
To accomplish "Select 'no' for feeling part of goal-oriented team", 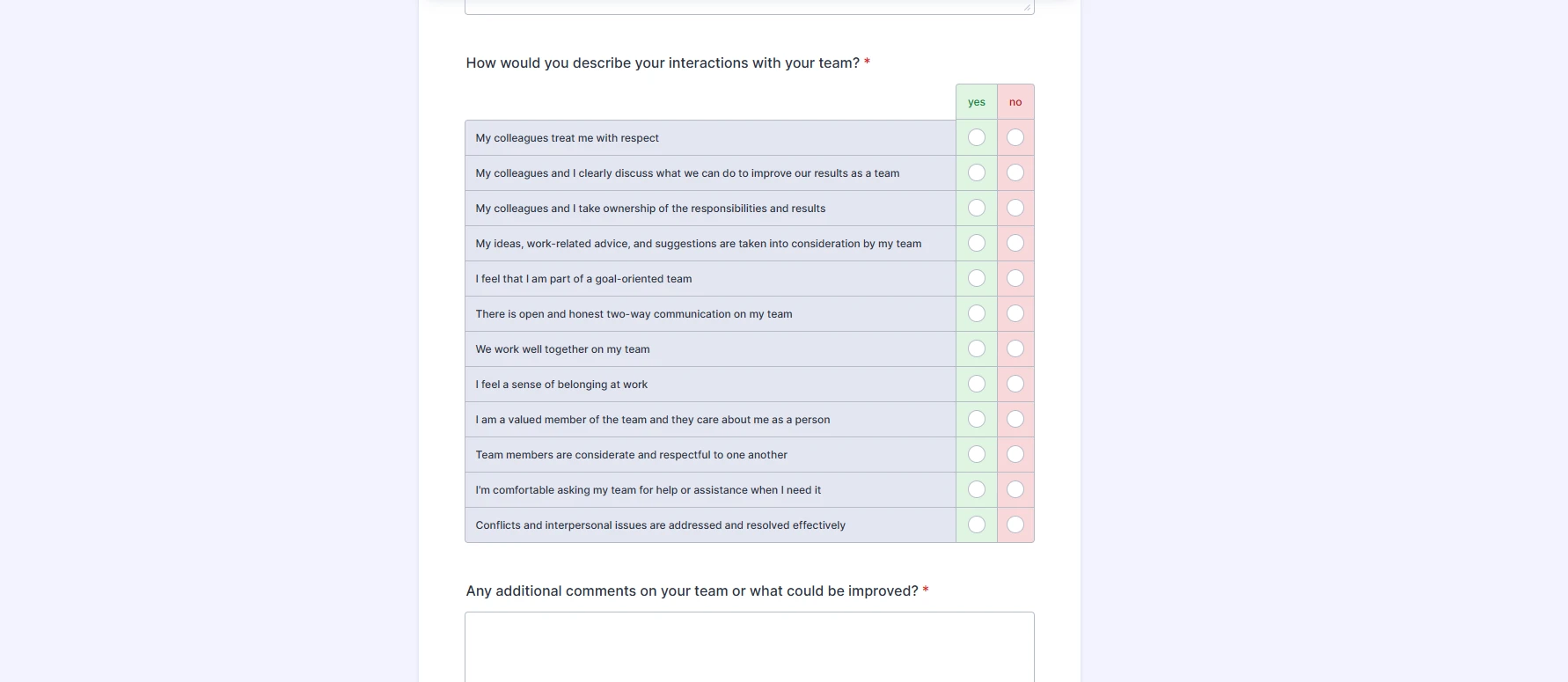I will click(1015, 278).
